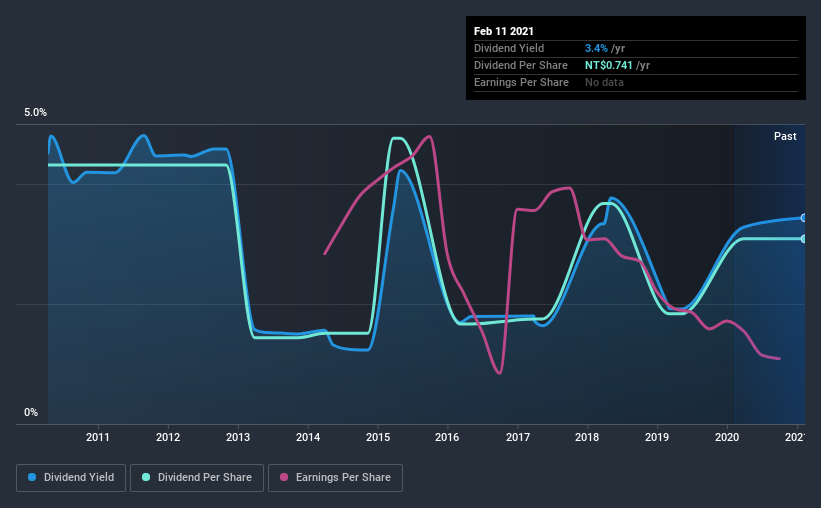Click the 2017 x-axis label
The width and height of the screenshot is (821, 508).
(518, 437)
